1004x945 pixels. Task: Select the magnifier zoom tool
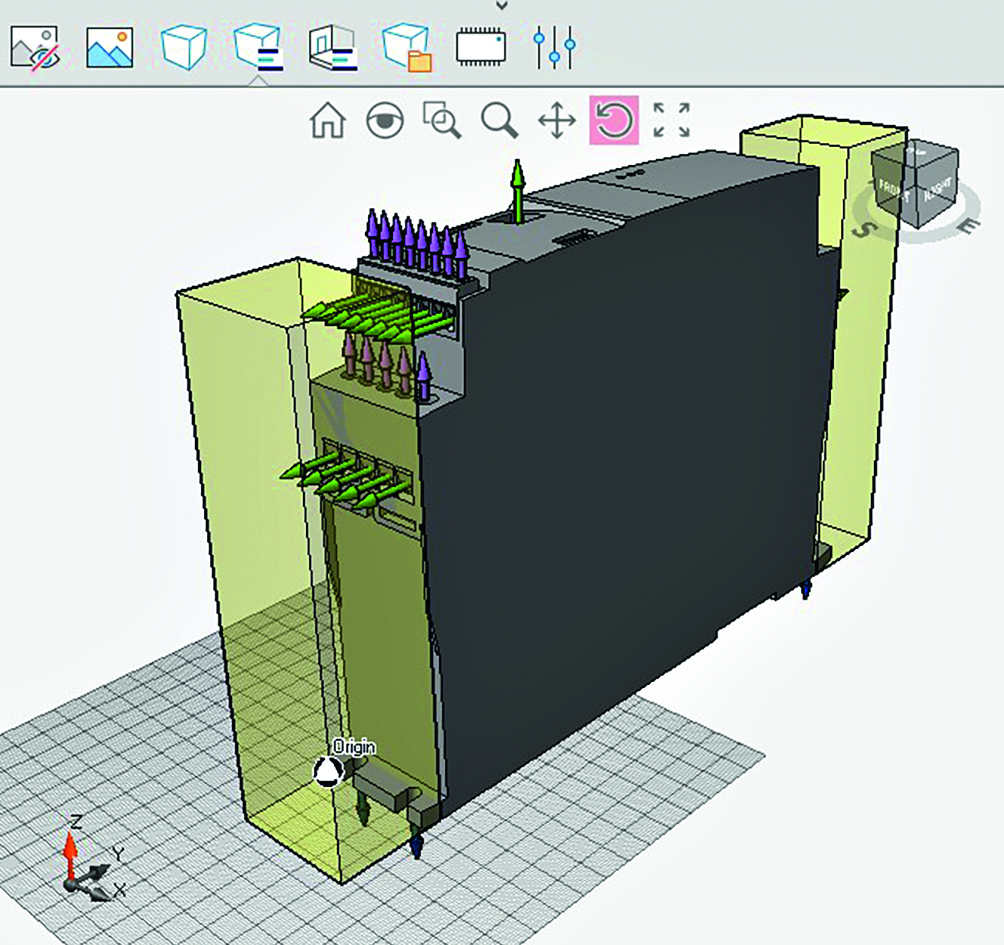pyautogui.click(x=498, y=121)
